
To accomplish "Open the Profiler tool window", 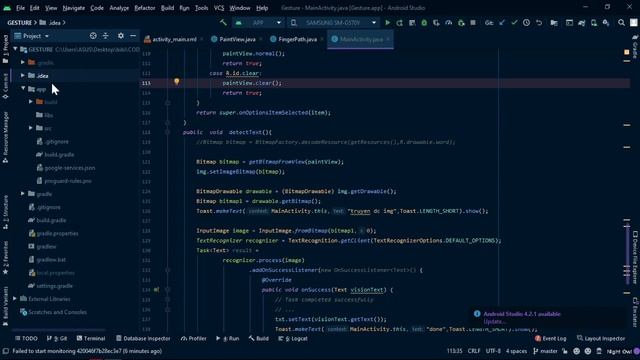I will [193, 338].
